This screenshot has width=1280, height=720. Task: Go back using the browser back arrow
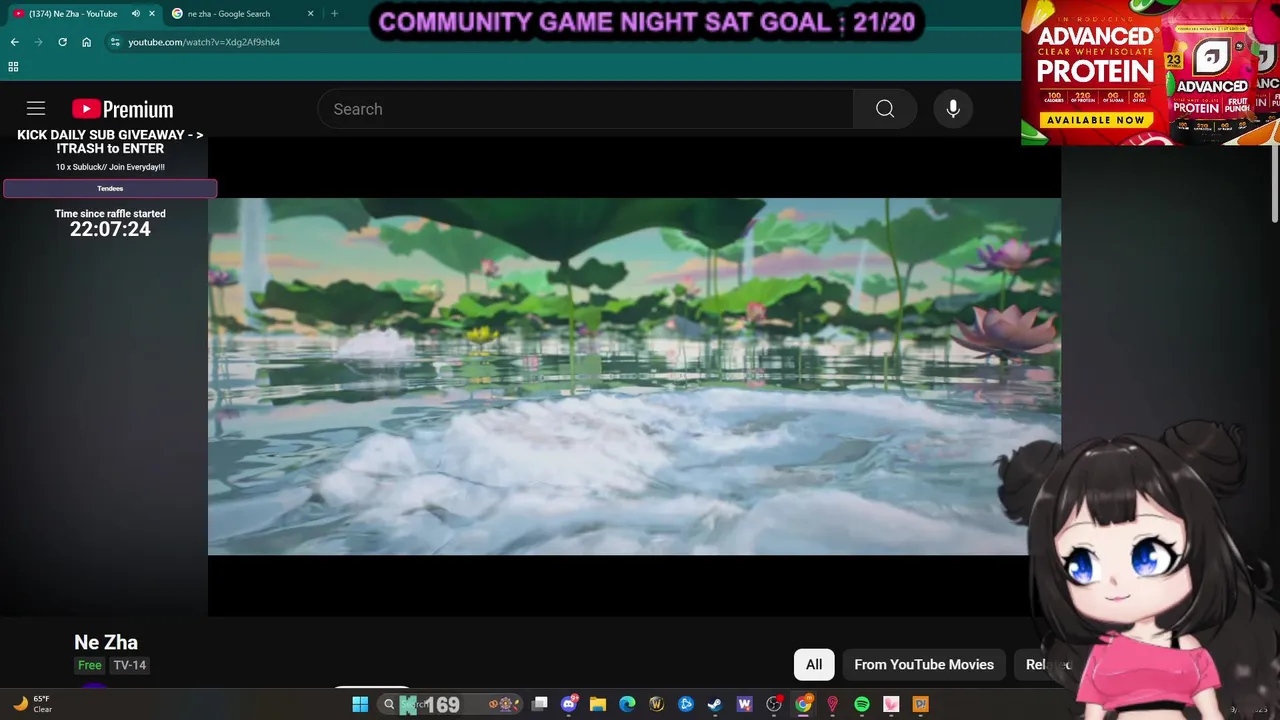(x=14, y=42)
